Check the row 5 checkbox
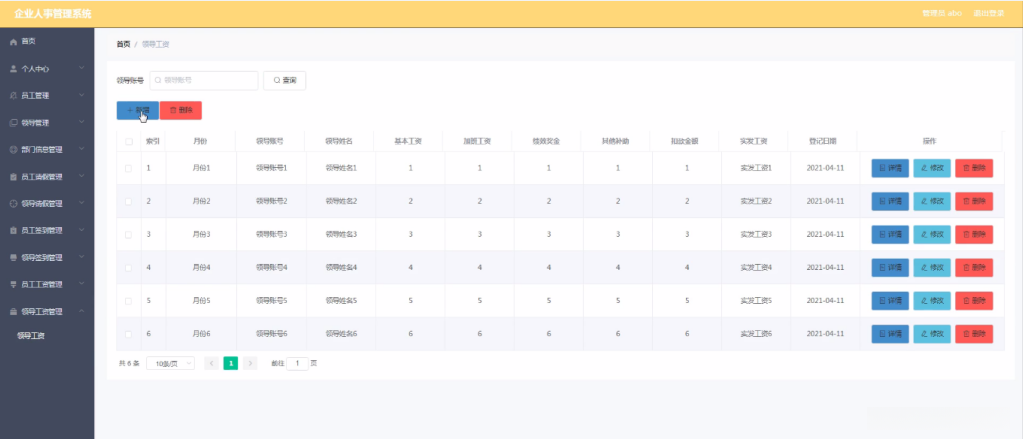1023x439 pixels. pyautogui.click(x=129, y=301)
